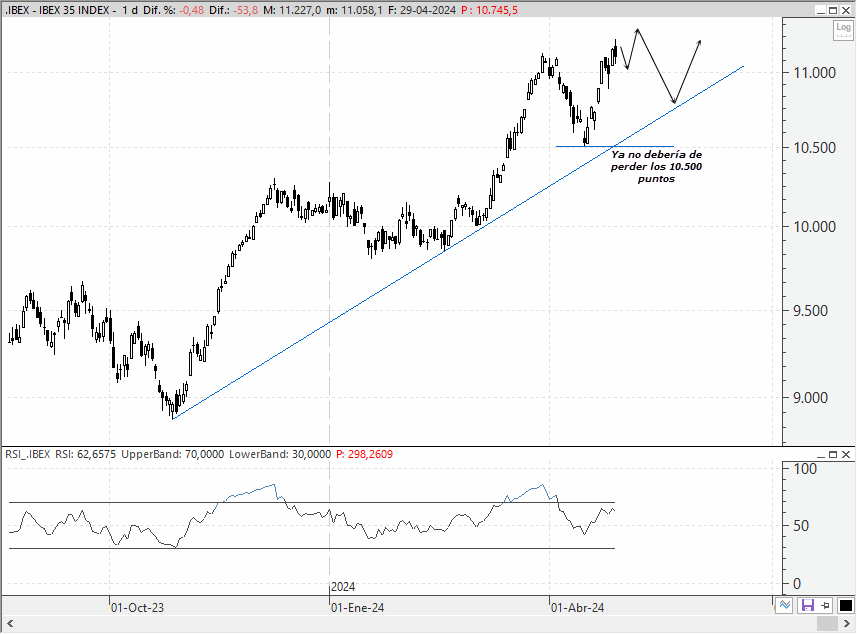The width and height of the screenshot is (857, 634).
Task: Click the RSI axis 100 label
Action: click(805, 468)
